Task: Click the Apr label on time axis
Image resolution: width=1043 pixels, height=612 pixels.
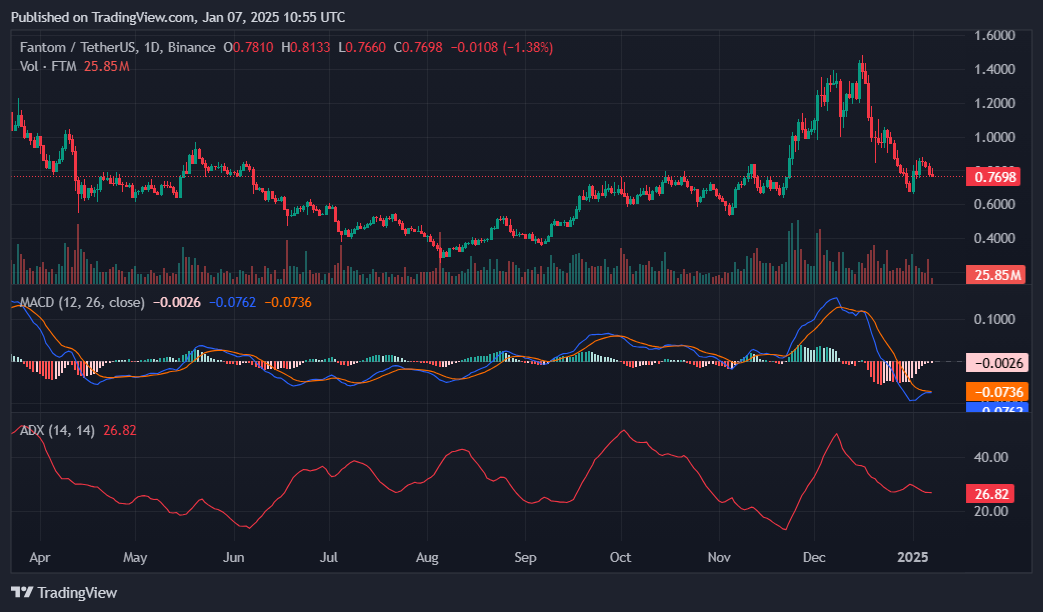Action: point(40,557)
